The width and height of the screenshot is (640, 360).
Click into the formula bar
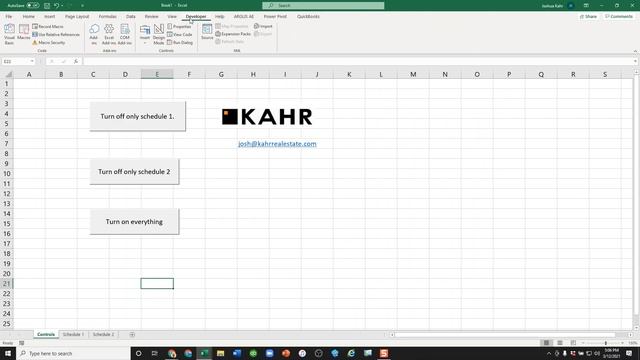point(358,61)
